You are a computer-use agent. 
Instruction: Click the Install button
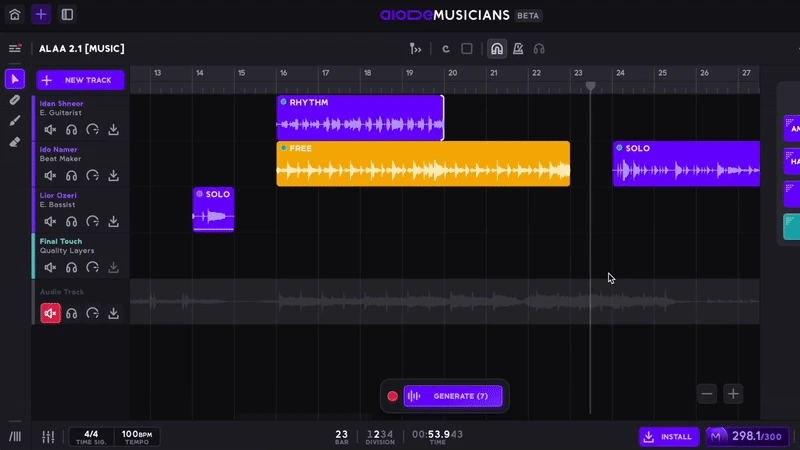[668, 437]
